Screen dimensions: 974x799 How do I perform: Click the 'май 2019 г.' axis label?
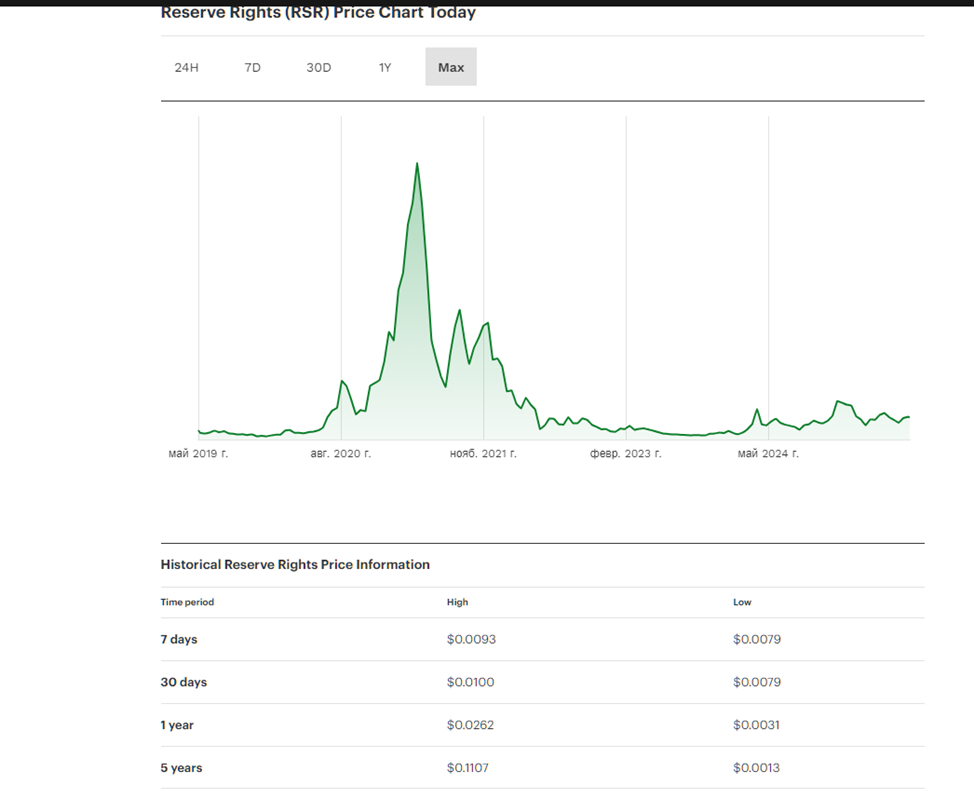[x=198, y=454]
